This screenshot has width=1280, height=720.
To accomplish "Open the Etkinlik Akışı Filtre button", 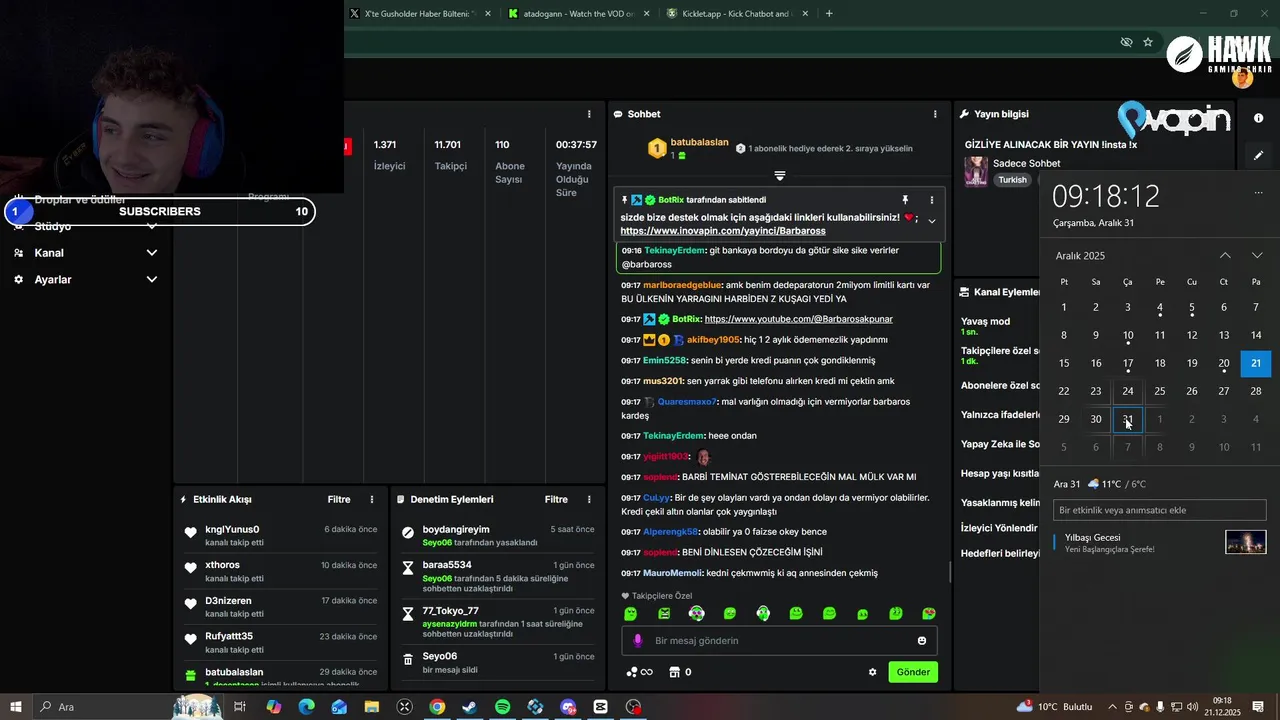I will pyautogui.click(x=339, y=499).
